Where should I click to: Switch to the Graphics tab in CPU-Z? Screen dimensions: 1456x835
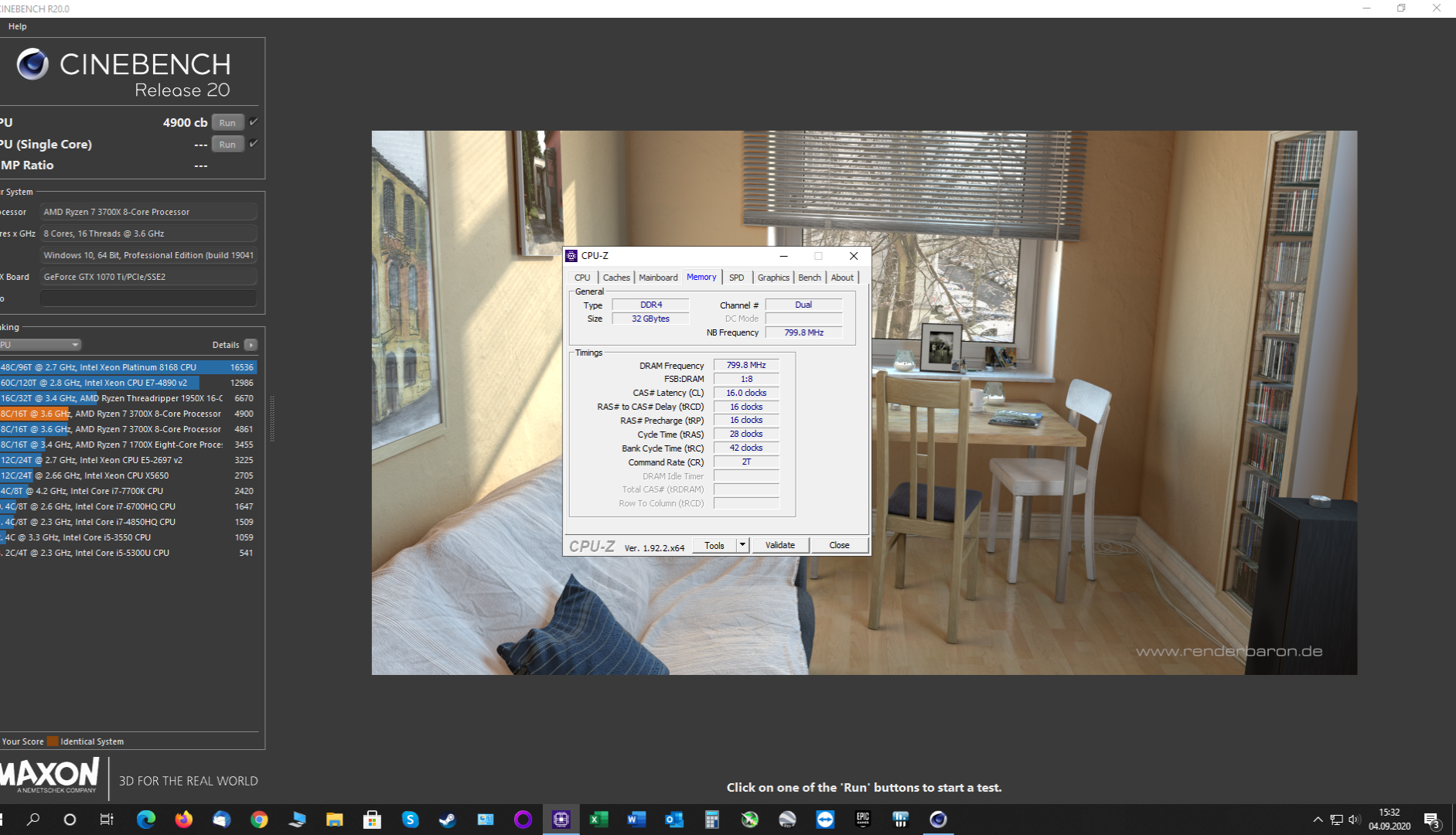(x=773, y=278)
